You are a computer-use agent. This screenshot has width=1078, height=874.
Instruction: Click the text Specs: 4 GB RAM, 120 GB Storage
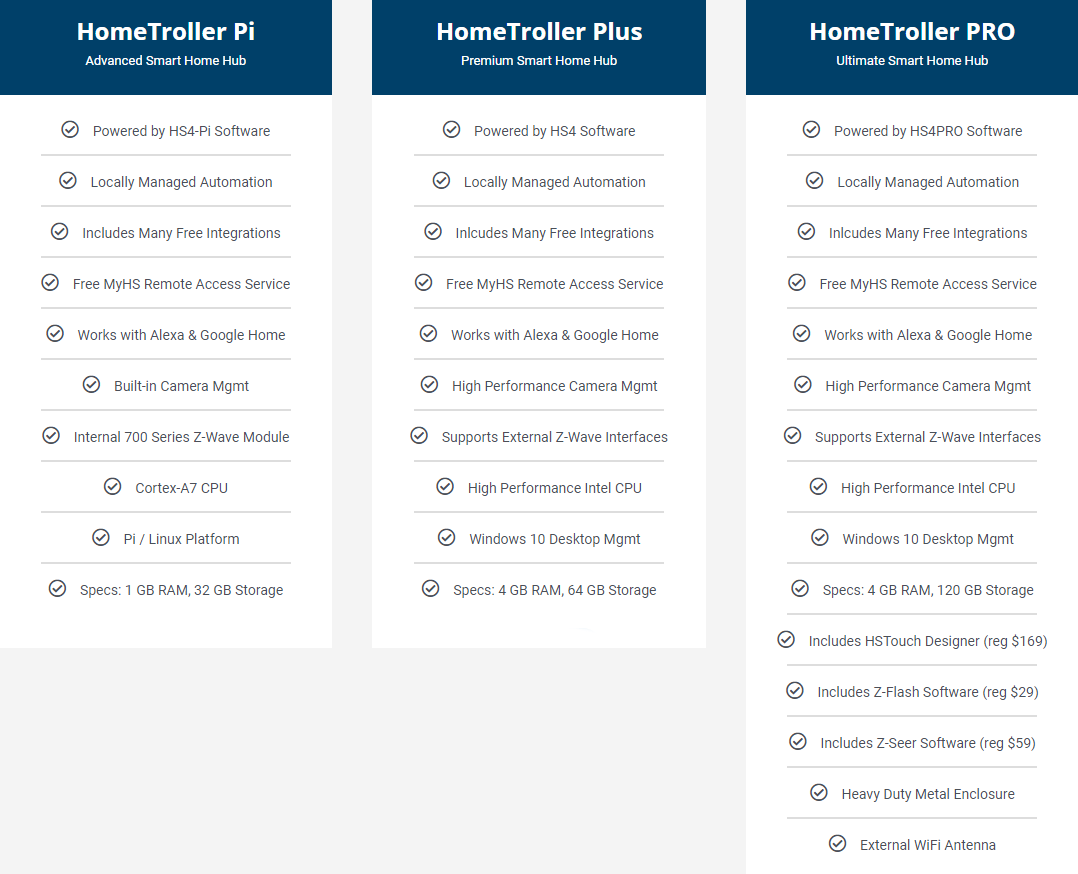(928, 590)
